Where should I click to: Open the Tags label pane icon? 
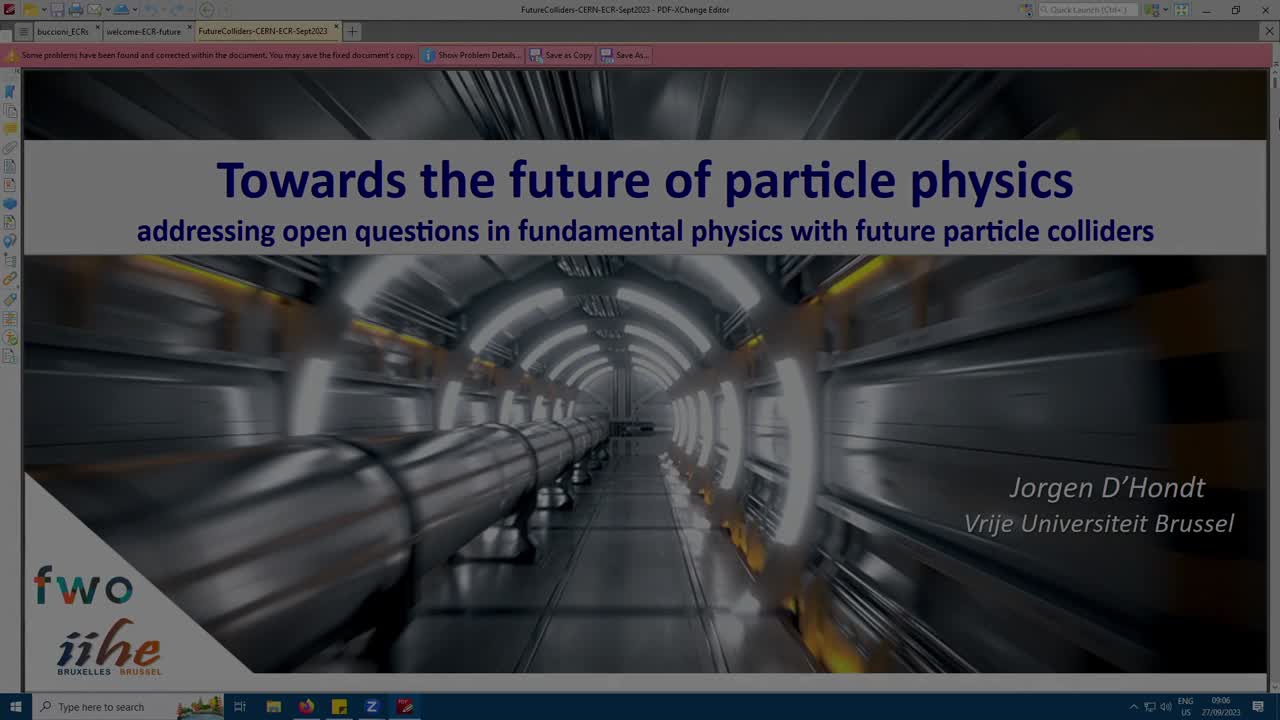pos(10,298)
